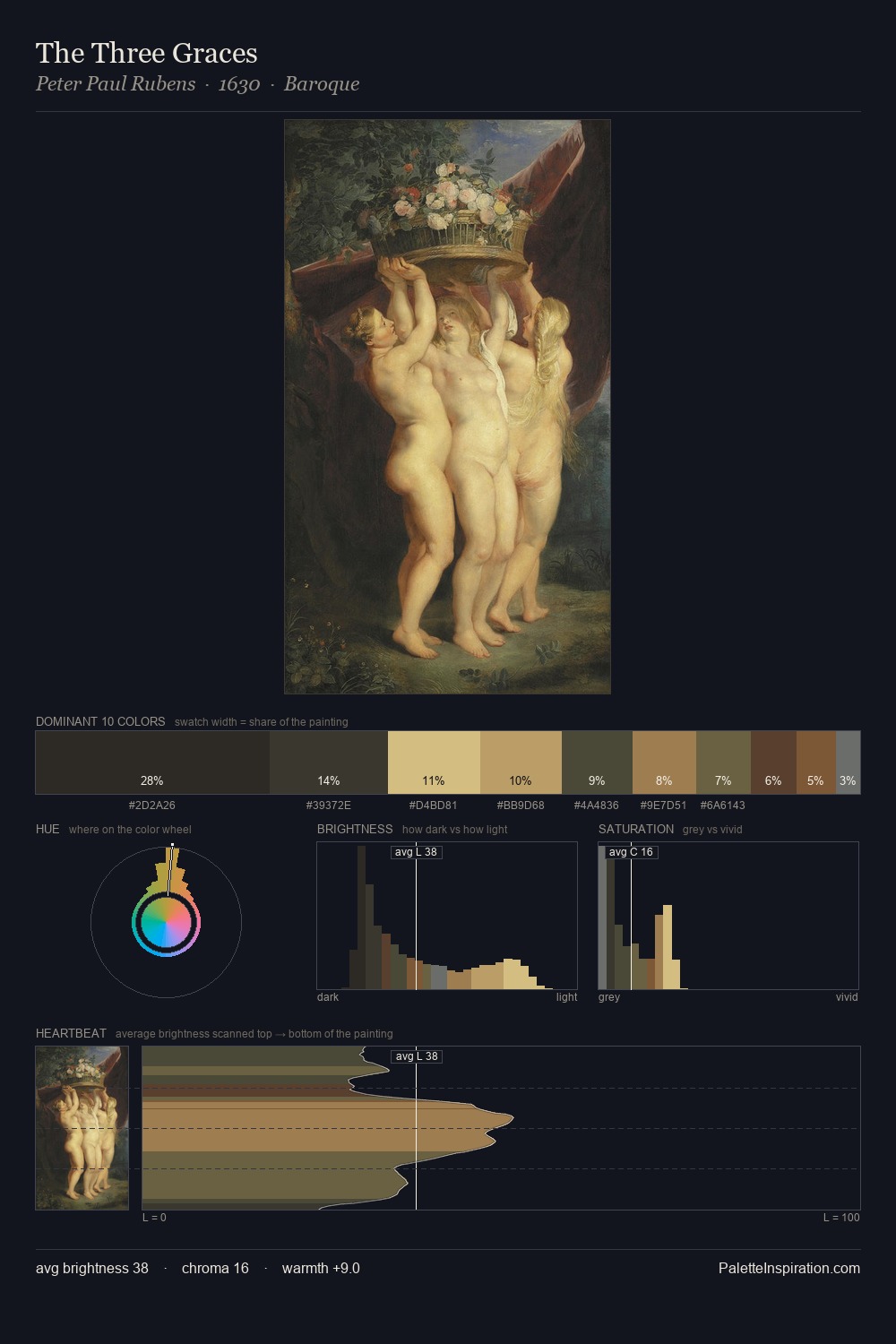Image resolution: width=896 pixels, height=1344 pixels.
Task: Click the heartbeat 'avg L 38' label
Action: [x=417, y=1056]
